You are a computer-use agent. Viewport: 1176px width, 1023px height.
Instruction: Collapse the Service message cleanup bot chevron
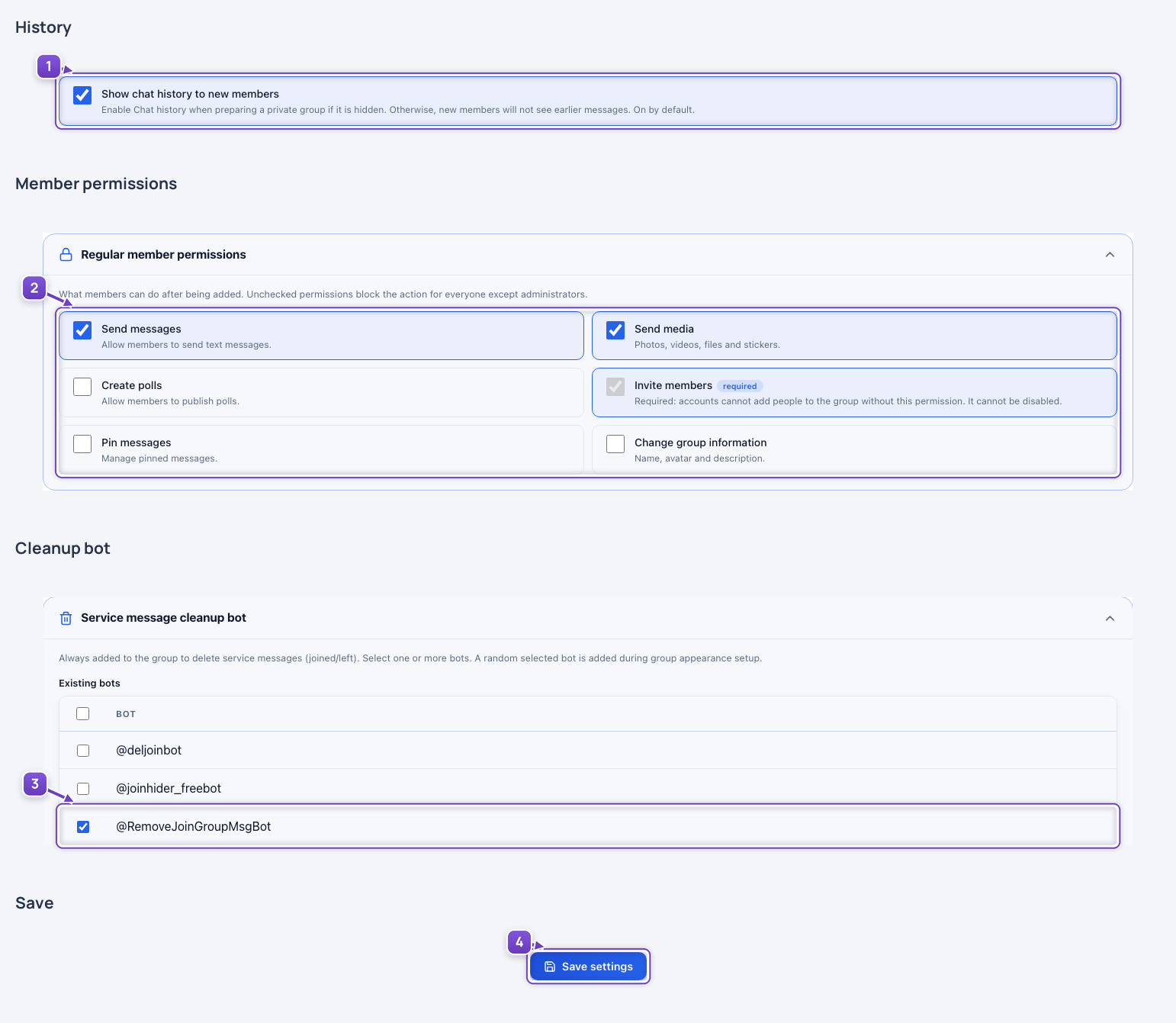(x=1110, y=618)
